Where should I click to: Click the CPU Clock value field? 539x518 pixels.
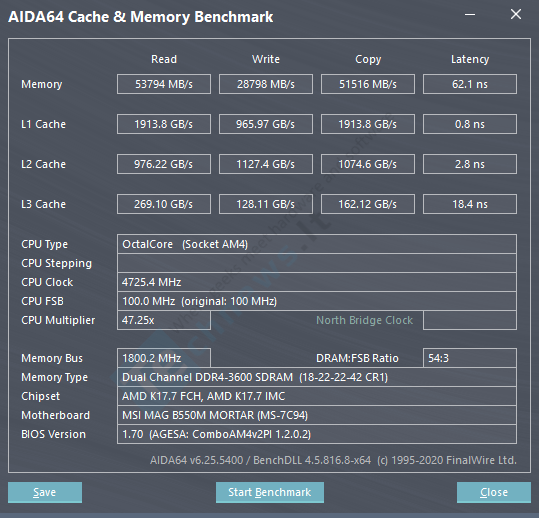[317, 282]
